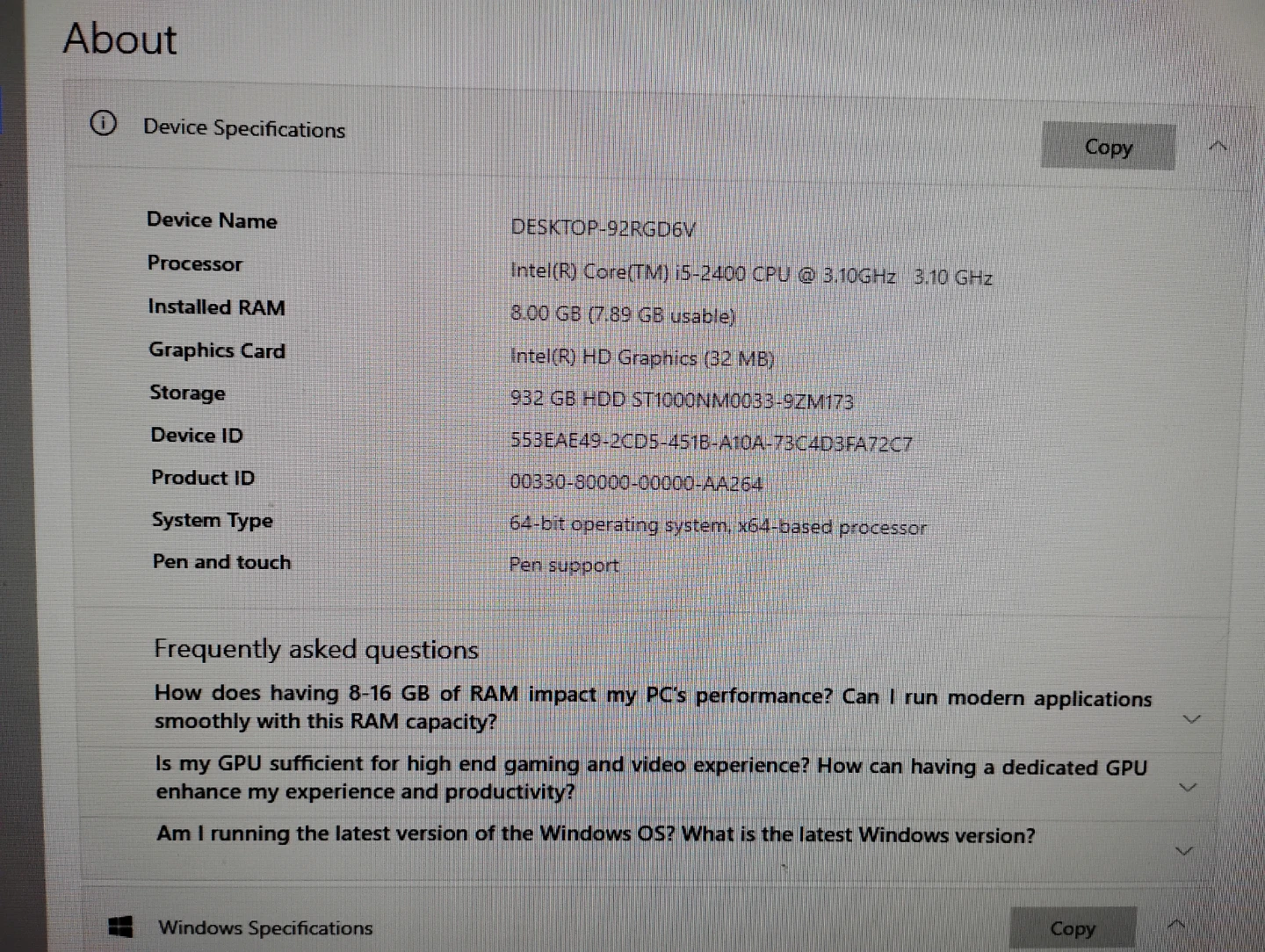Select the processor value Intel Core i5-2400
1265x952 pixels.
click(x=751, y=274)
